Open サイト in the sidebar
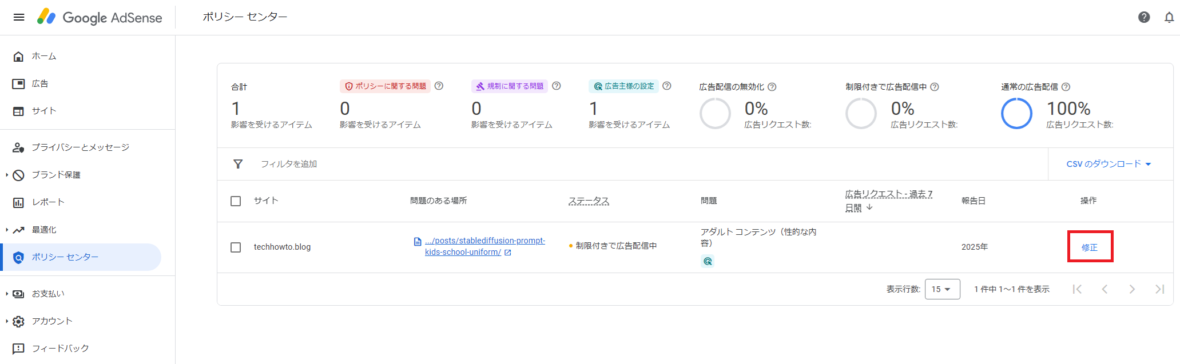The width and height of the screenshot is (1180, 364). [x=81, y=111]
